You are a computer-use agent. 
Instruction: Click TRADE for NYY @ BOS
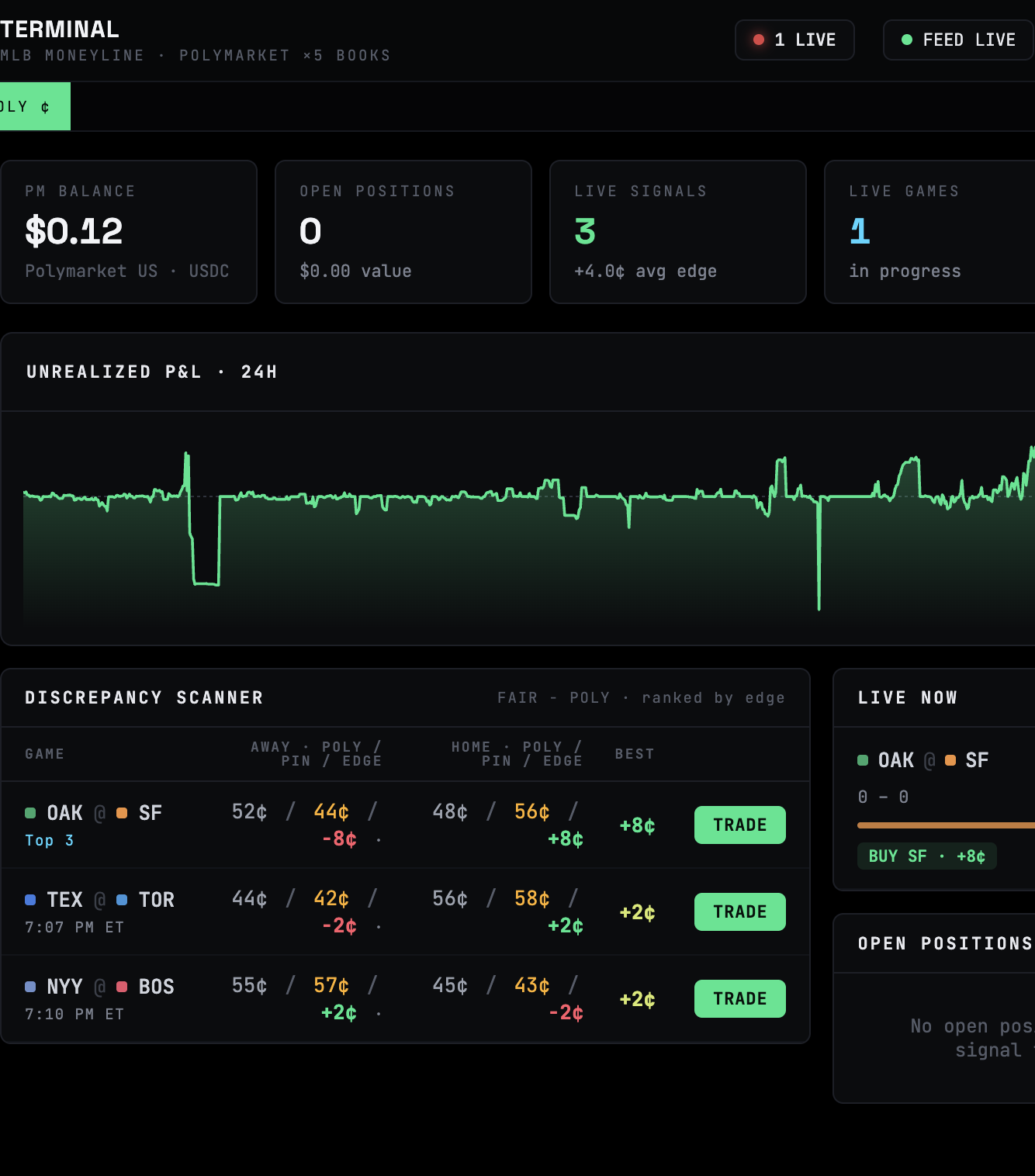click(x=740, y=998)
